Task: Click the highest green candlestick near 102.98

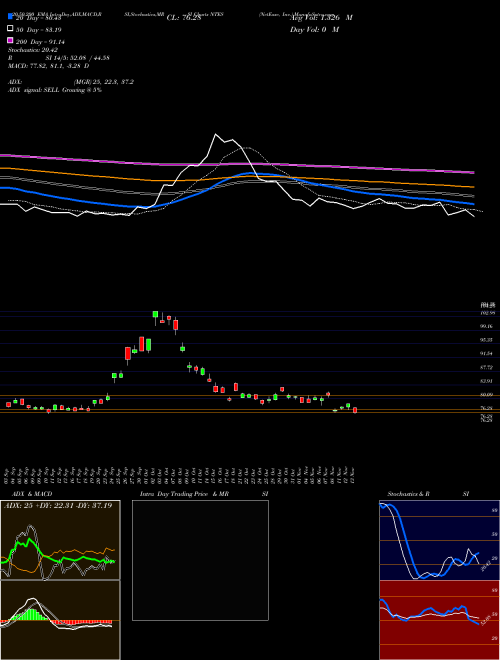Action: (x=155, y=315)
